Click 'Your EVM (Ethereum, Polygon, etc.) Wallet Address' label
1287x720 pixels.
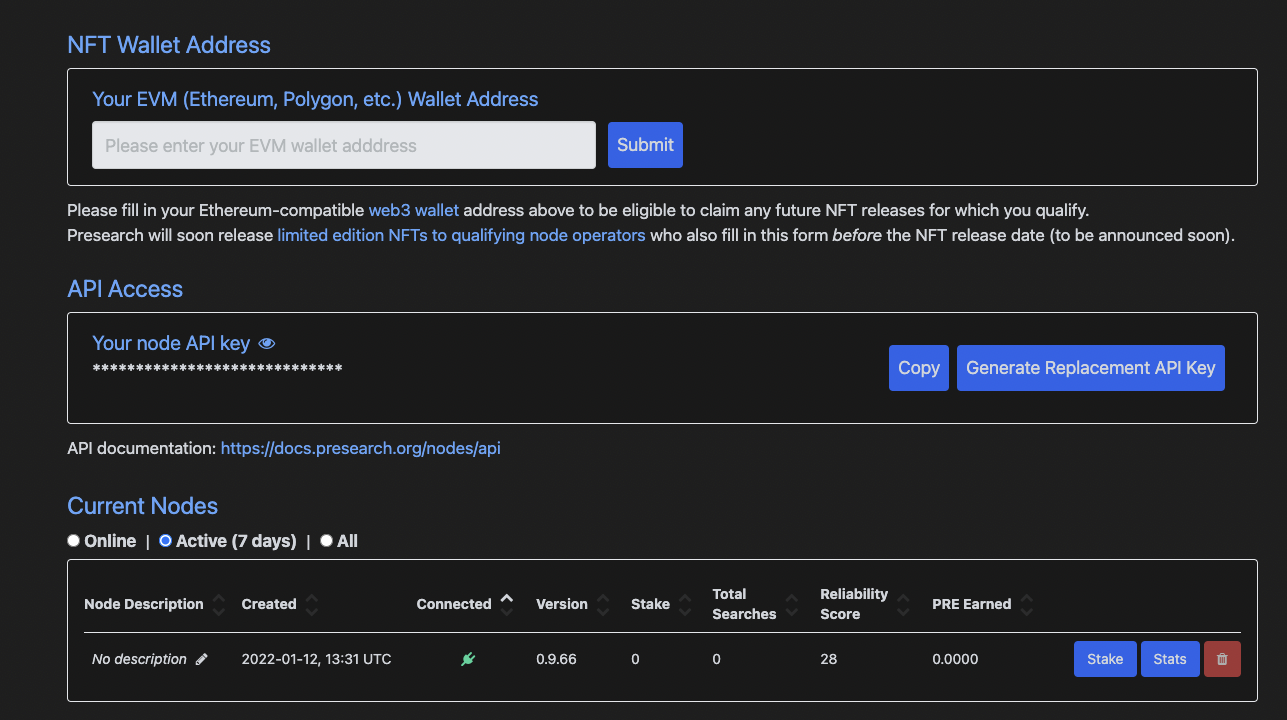tap(315, 99)
